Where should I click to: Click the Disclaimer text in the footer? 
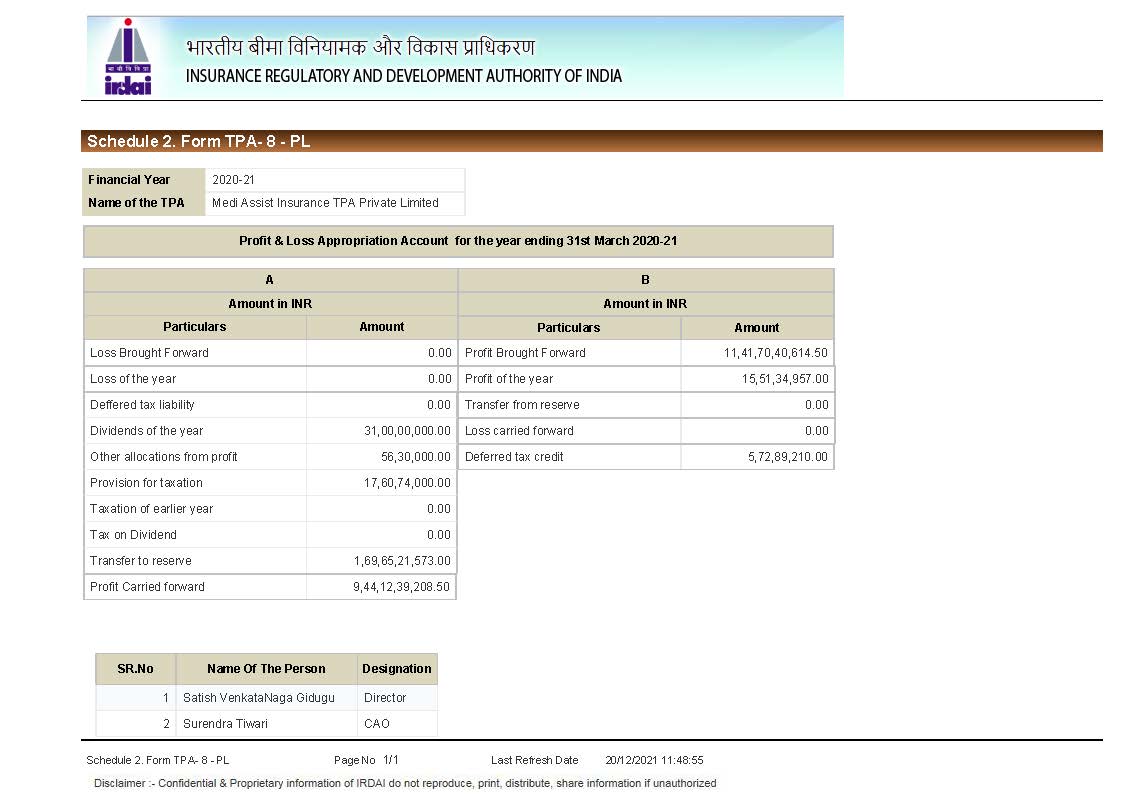(405, 783)
